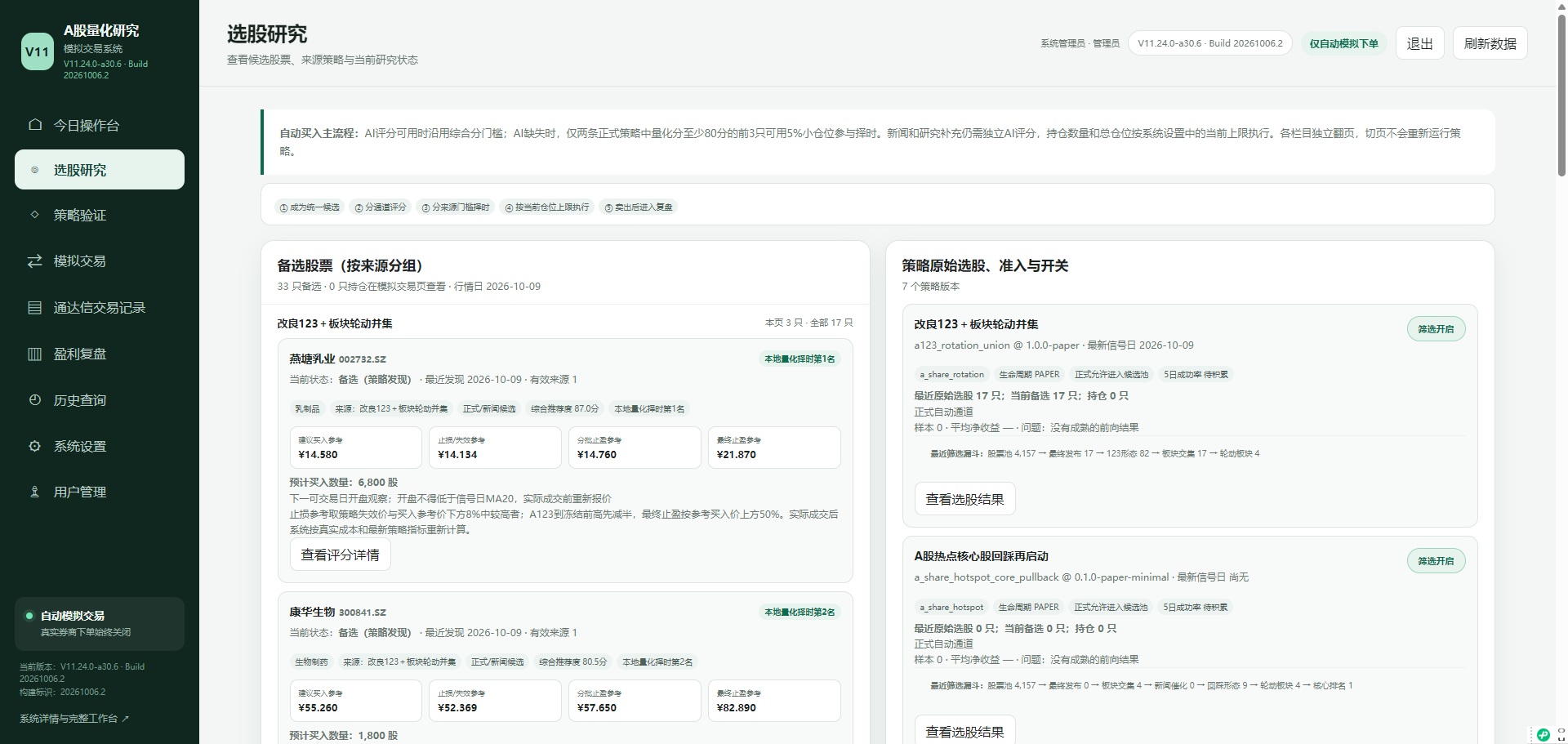Click the 燕塘乳业 stock name
Image resolution: width=1568 pixels, height=744 pixels.
312,359
